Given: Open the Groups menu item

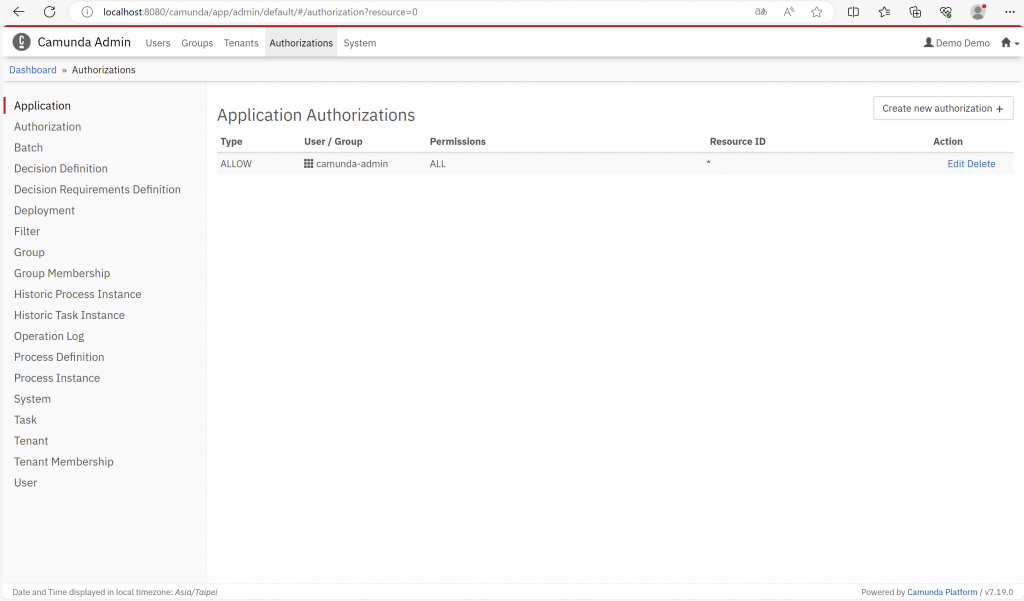Looking at the screenshot, I should pyautogui.click(x=197, y=42).
